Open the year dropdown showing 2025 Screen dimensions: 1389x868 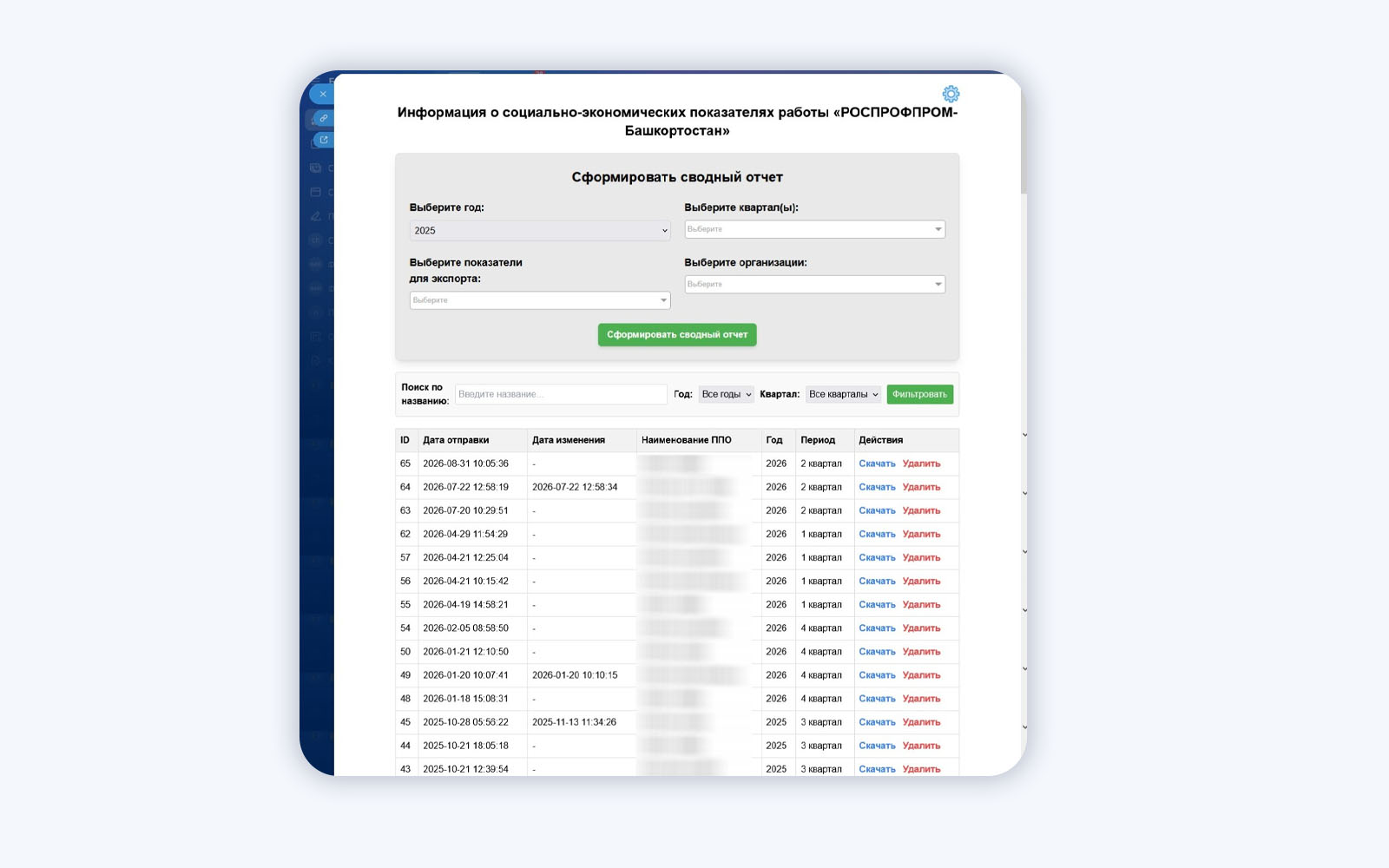coord(540,231)
